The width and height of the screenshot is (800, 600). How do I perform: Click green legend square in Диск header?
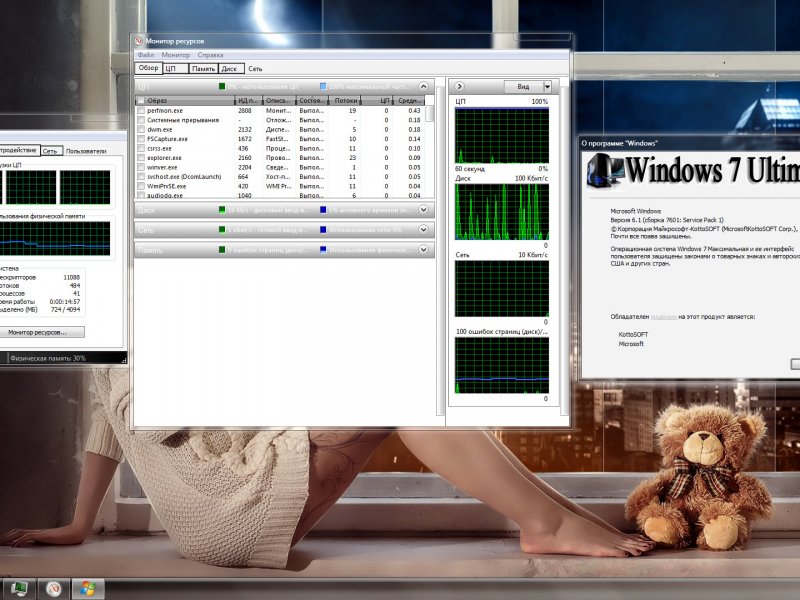(222, 210)
